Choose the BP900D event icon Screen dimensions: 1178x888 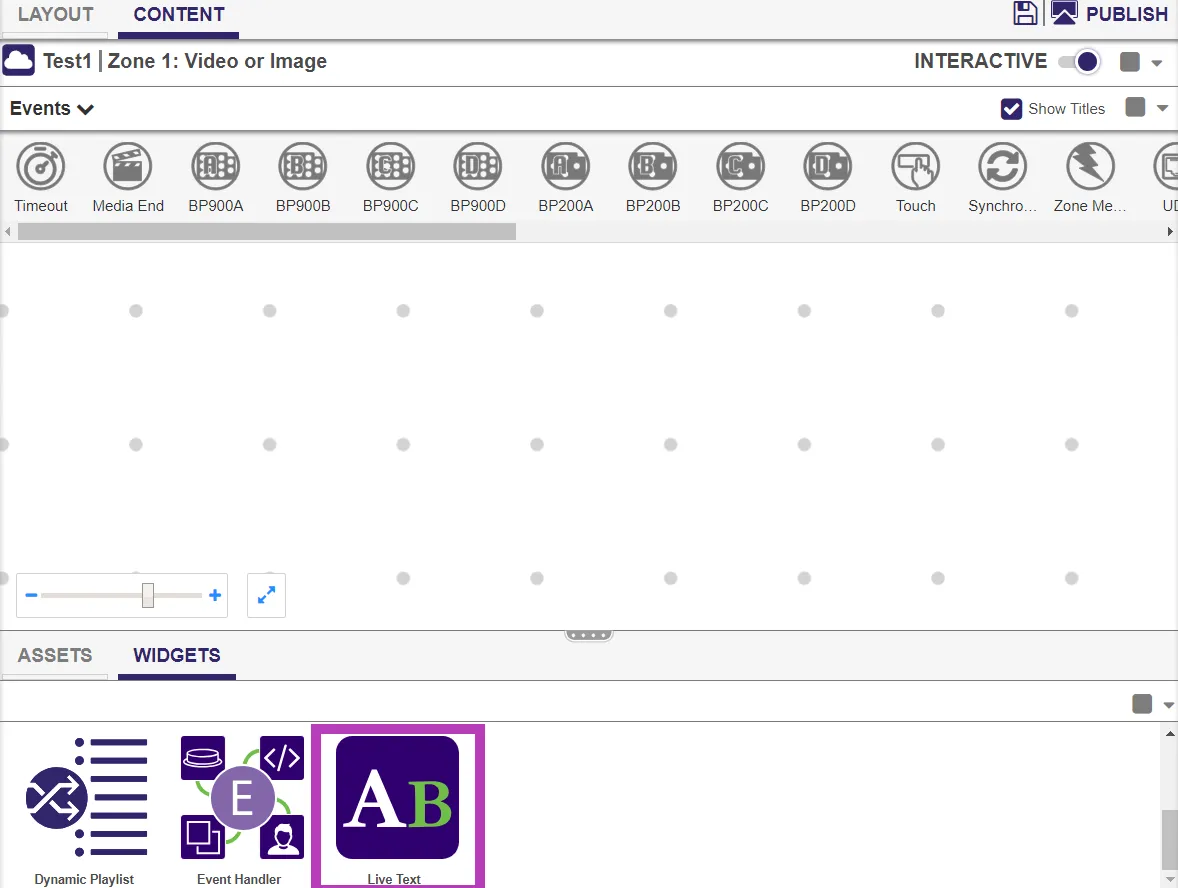[x=478, y=166]
